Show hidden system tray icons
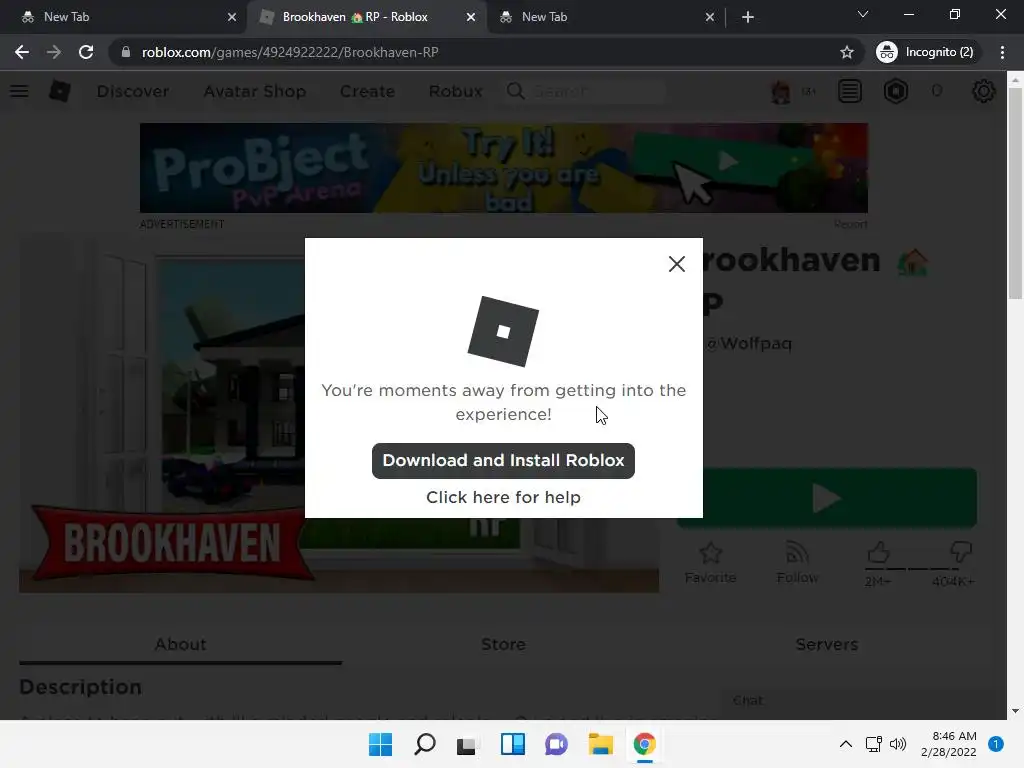The width and height of the screenshot is (1024, 768). pos(845,744)
